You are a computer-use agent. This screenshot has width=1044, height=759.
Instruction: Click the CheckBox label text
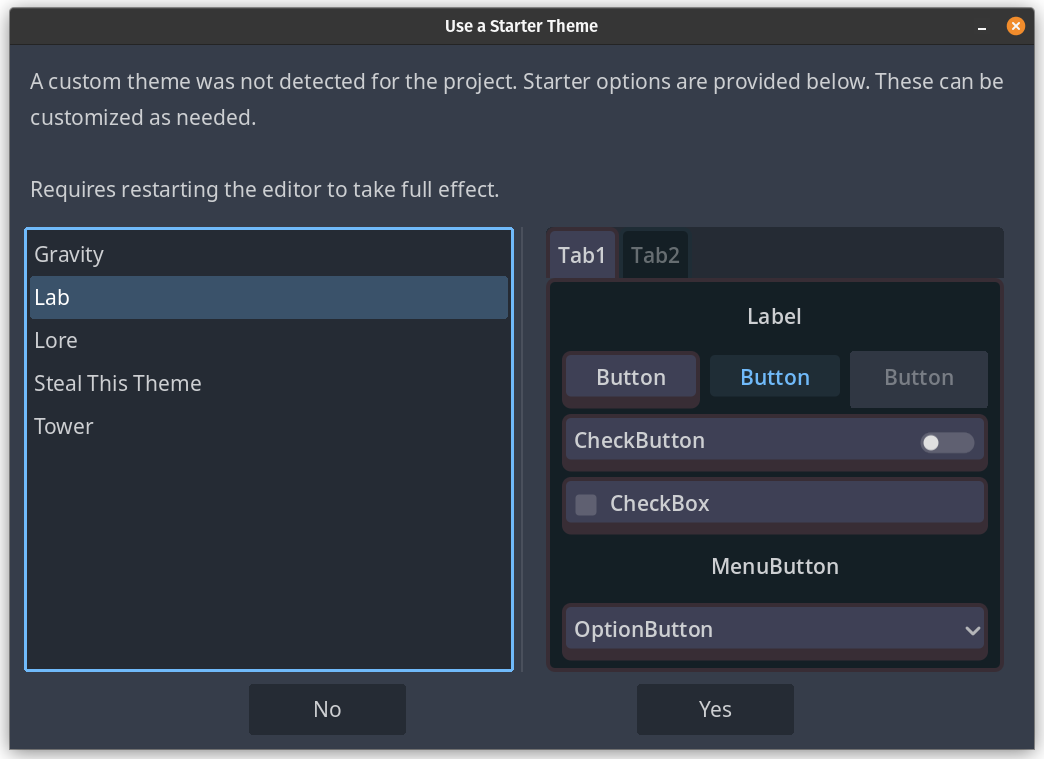pyautogui.click(x=660, y=504)
